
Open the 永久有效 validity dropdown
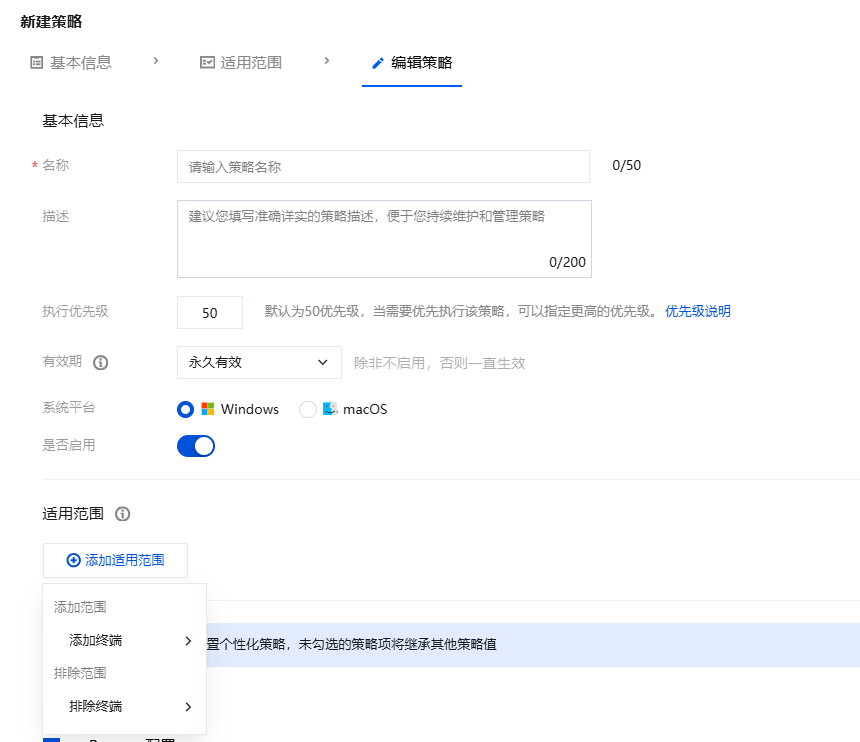click(259, 362)
